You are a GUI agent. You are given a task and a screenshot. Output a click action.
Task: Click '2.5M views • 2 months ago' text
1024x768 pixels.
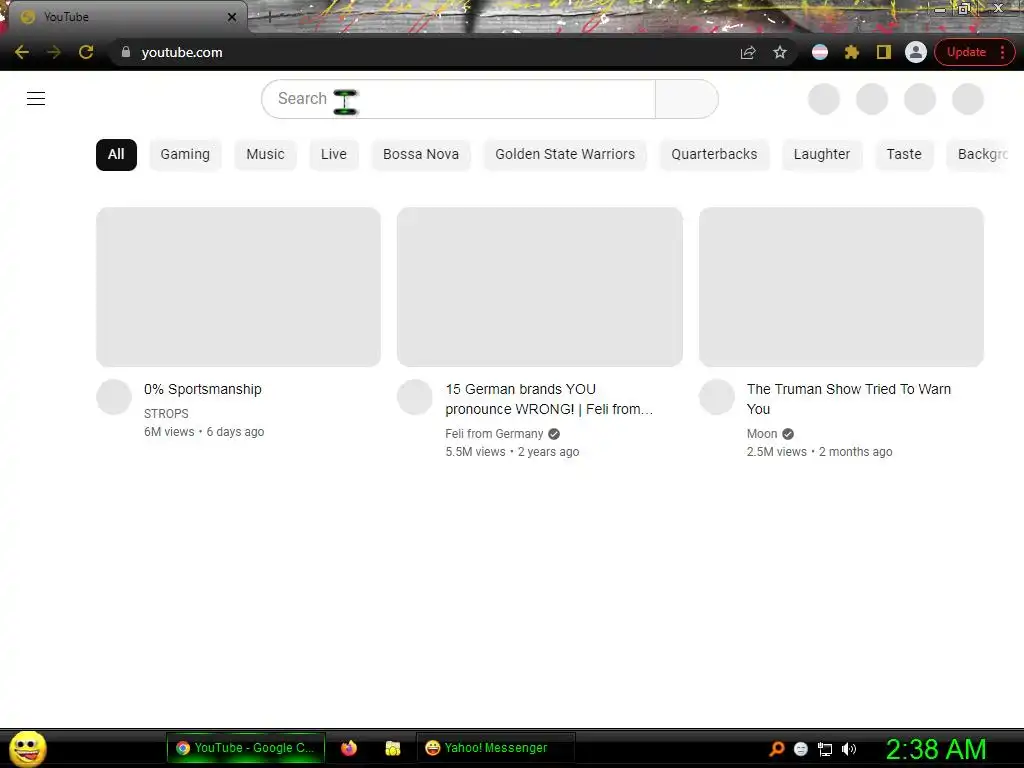pyautogui.click(x=820, y=452)
